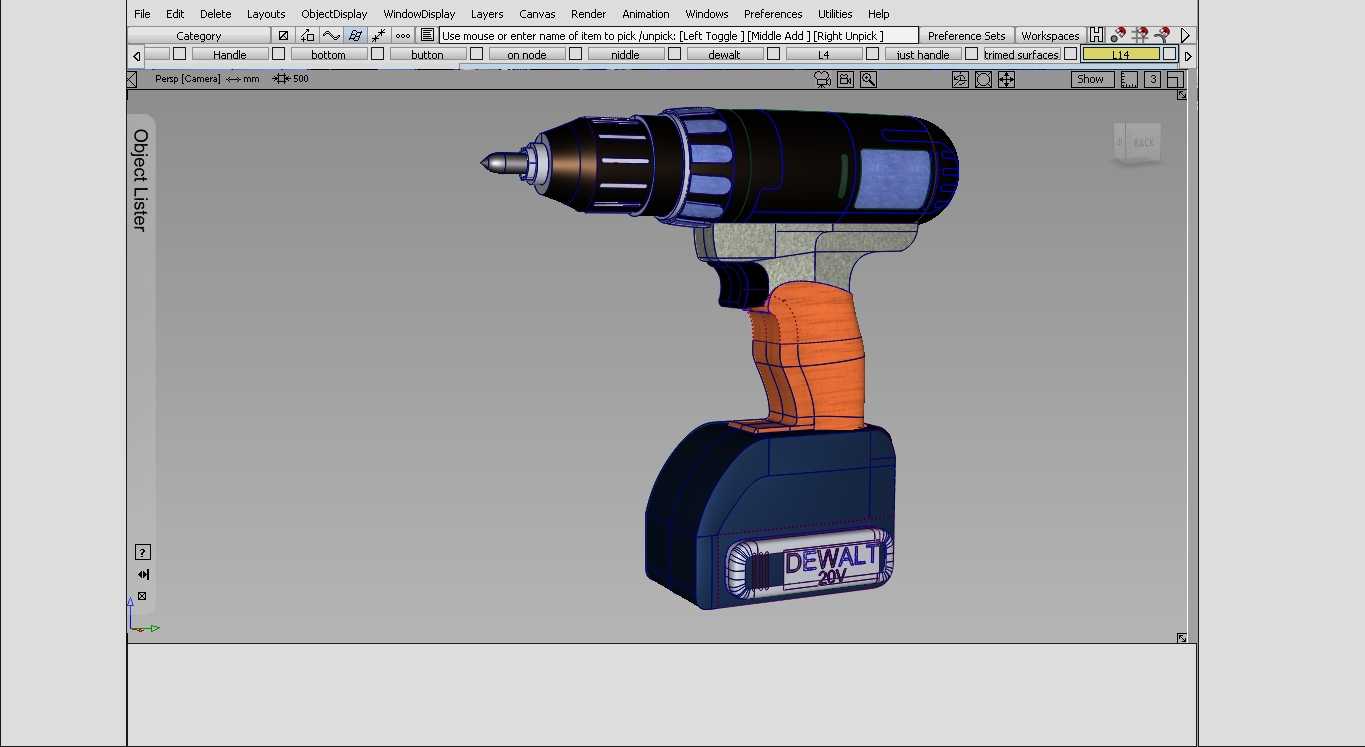Image resolution: width=1365 pixels, height=747 pixels.
Task: Click the number 3 viewport button
Action: tap(1153, 79)
